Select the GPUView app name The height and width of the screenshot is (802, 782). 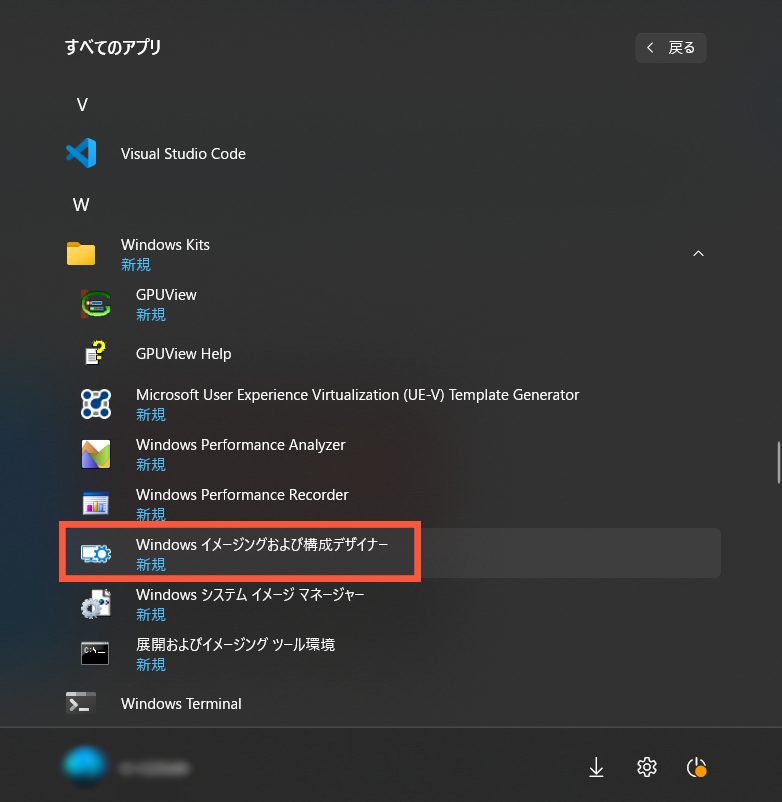point(166,295)
